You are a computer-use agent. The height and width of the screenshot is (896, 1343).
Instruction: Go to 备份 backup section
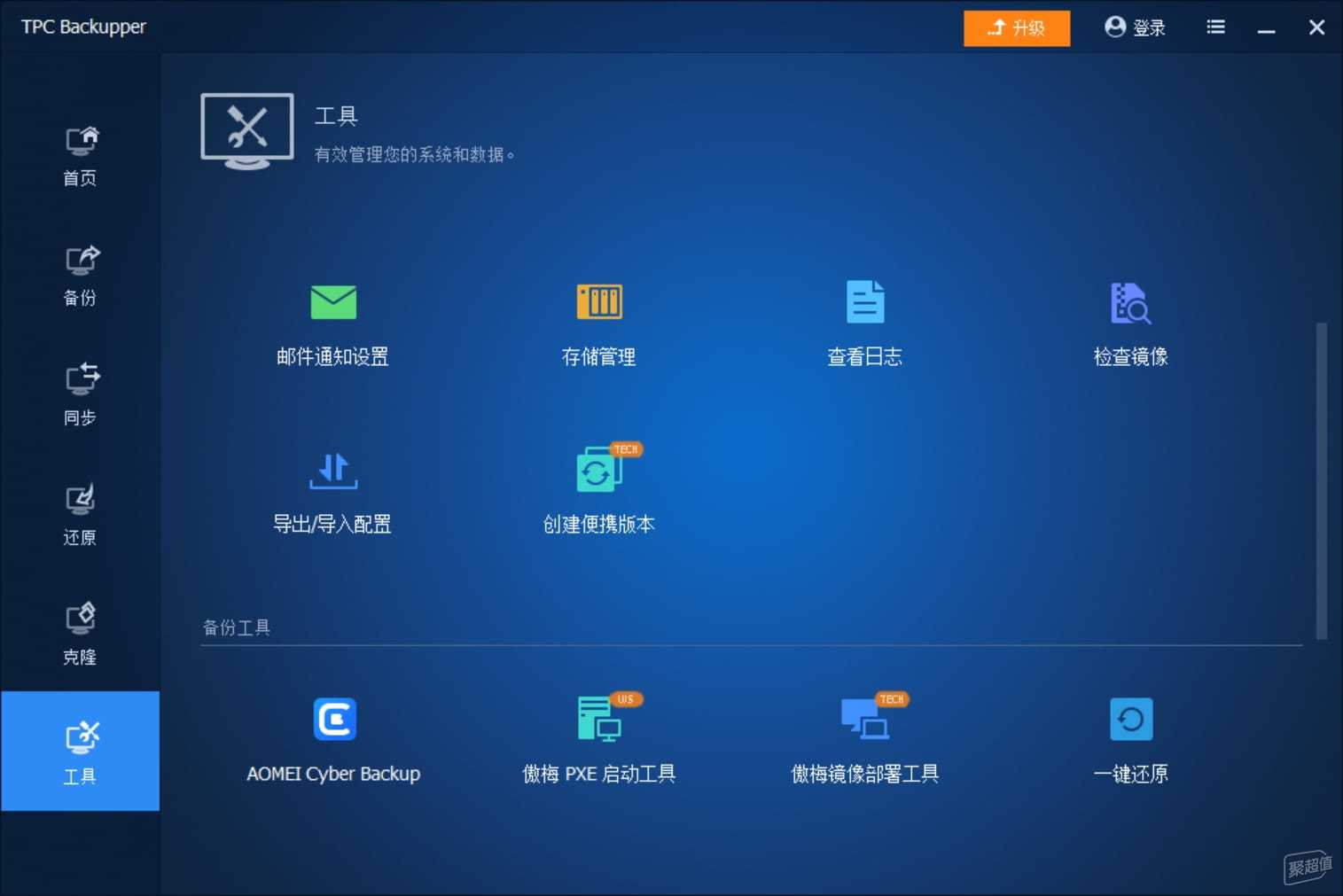point(81,275)
